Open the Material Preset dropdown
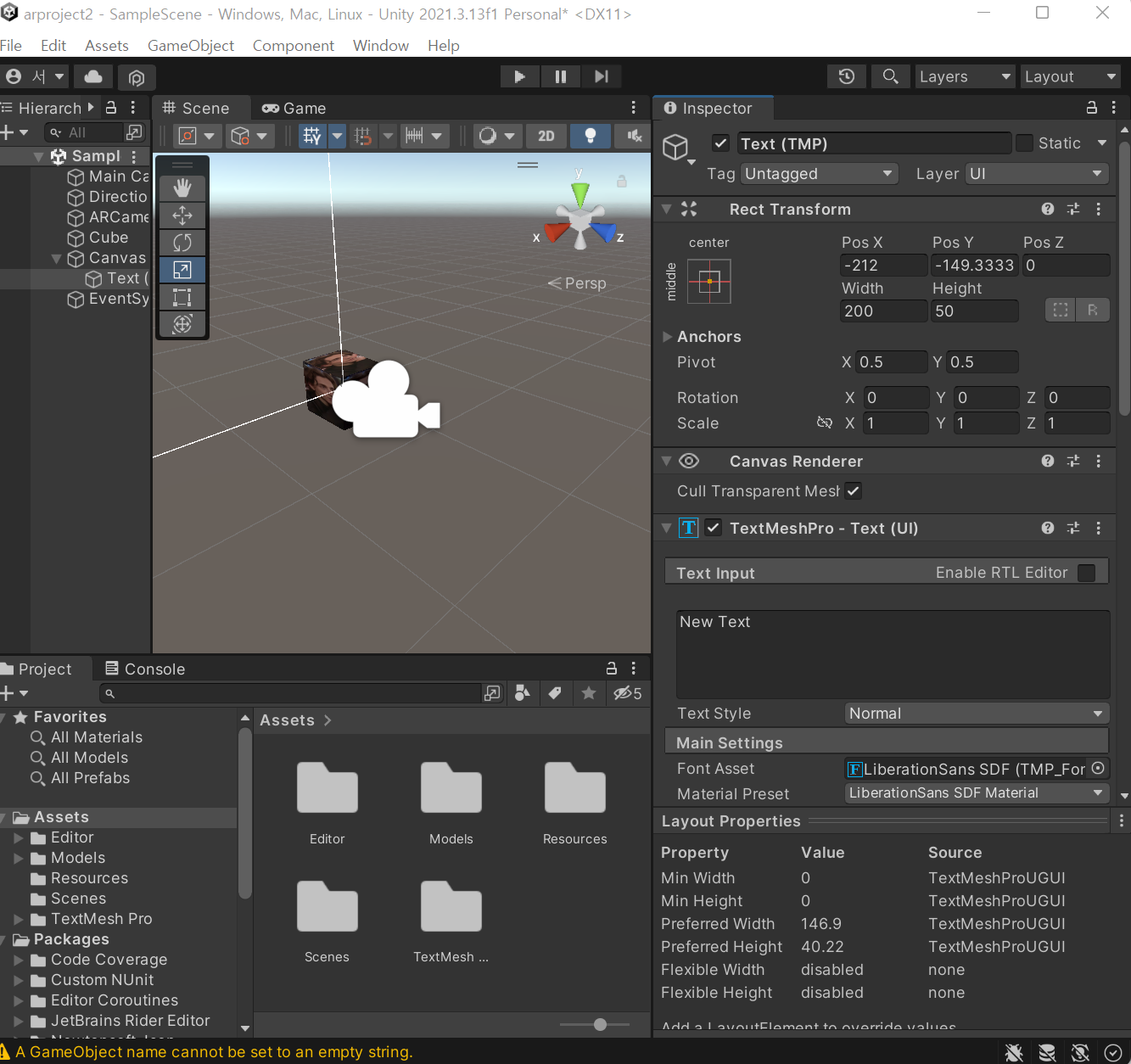This screenshot has width=1131, height=1064. 977,793
